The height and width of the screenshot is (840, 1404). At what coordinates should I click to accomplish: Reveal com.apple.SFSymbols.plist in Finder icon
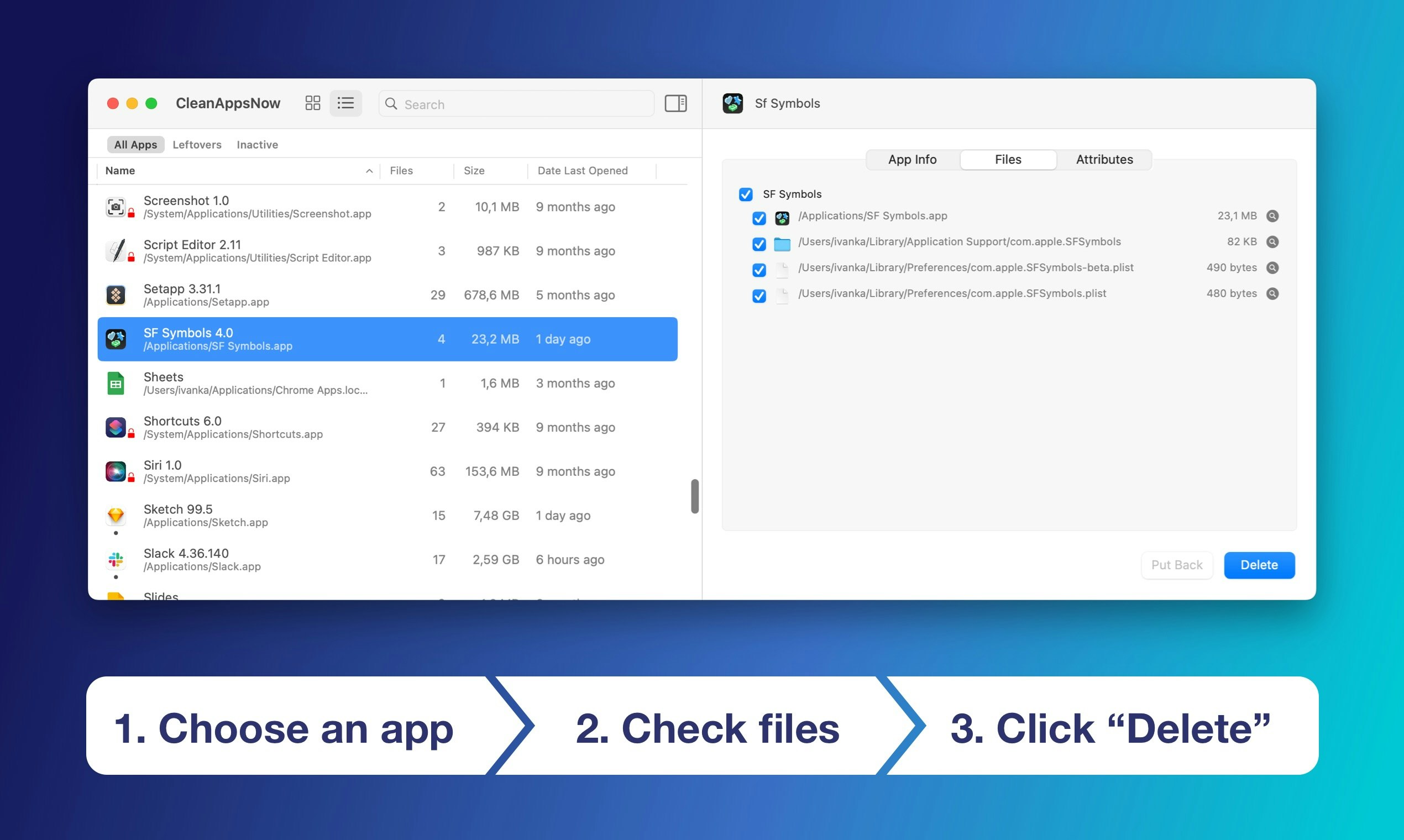pos(1272,294)
